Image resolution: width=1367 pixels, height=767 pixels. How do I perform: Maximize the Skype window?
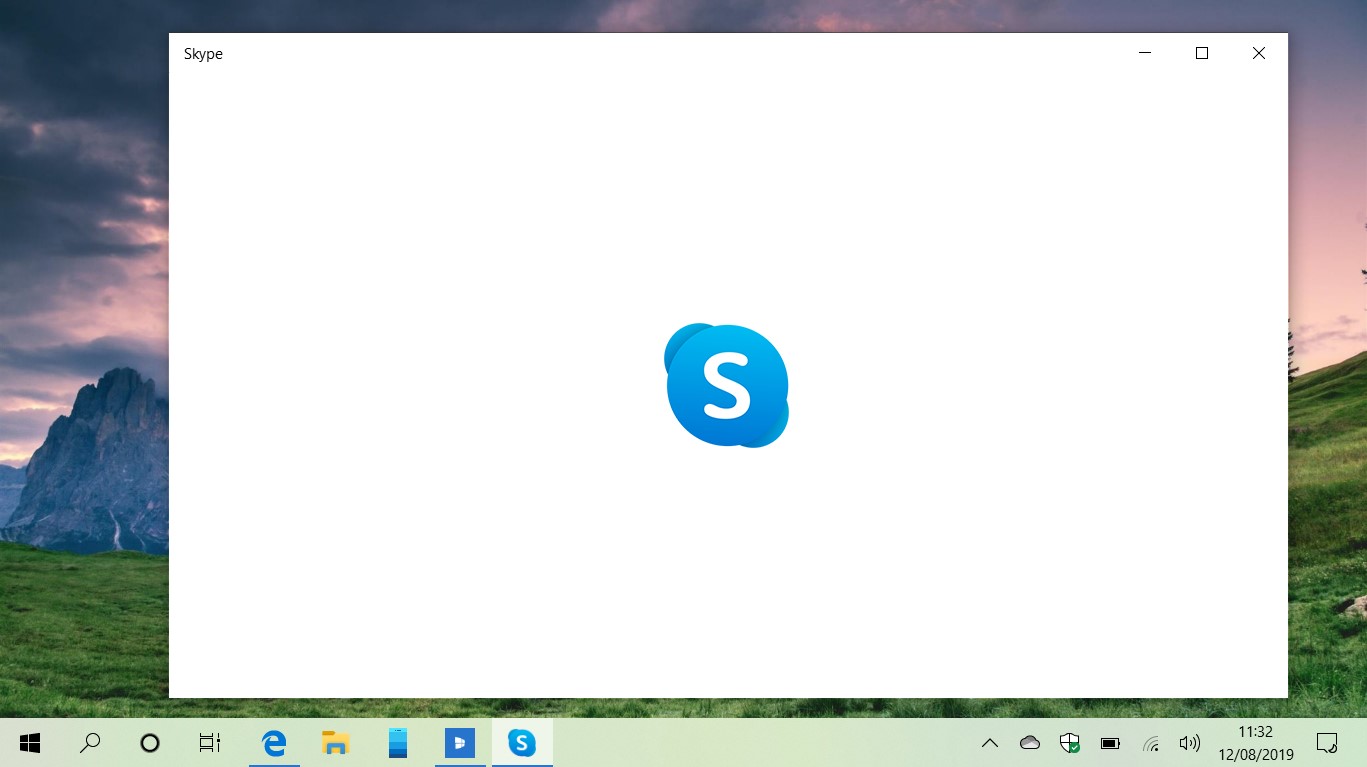1201,53
